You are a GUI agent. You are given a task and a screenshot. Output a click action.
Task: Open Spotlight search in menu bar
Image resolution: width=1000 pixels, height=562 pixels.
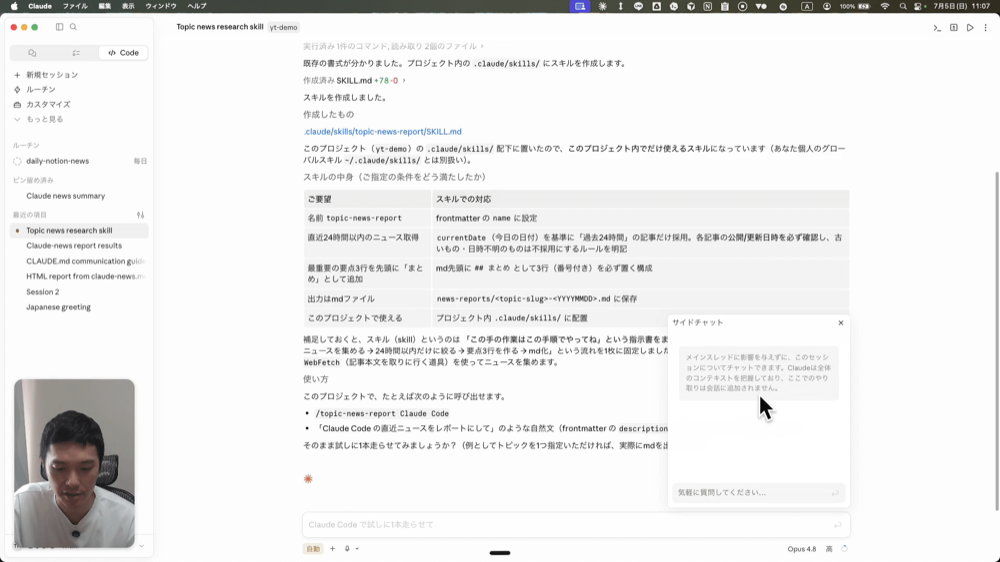pos(902,6)
